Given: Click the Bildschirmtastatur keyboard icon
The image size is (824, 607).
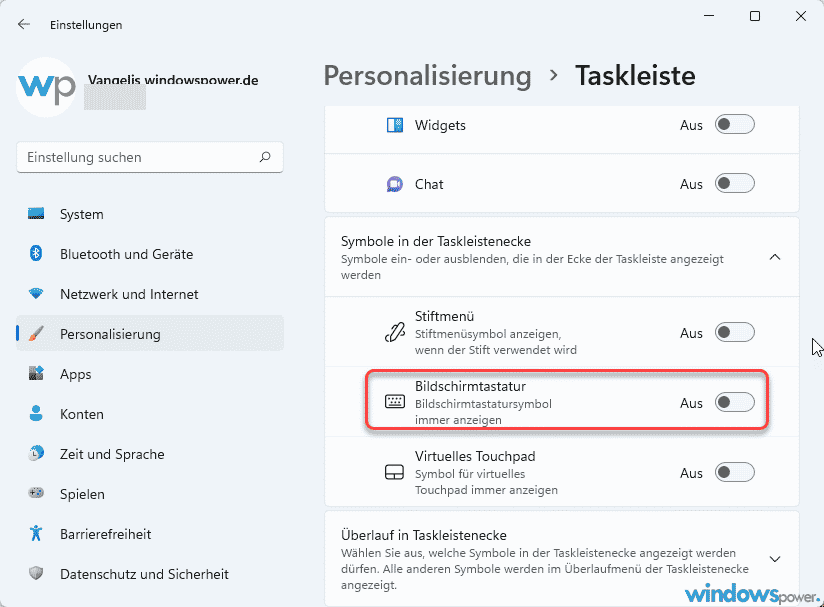Looking at the screenshot, I should 394,402.
